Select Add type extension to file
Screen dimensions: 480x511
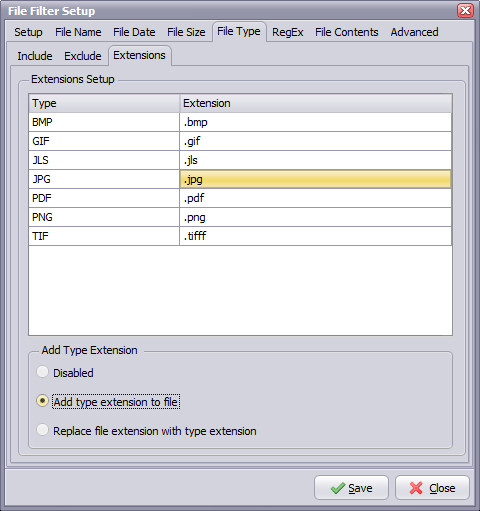42,401
